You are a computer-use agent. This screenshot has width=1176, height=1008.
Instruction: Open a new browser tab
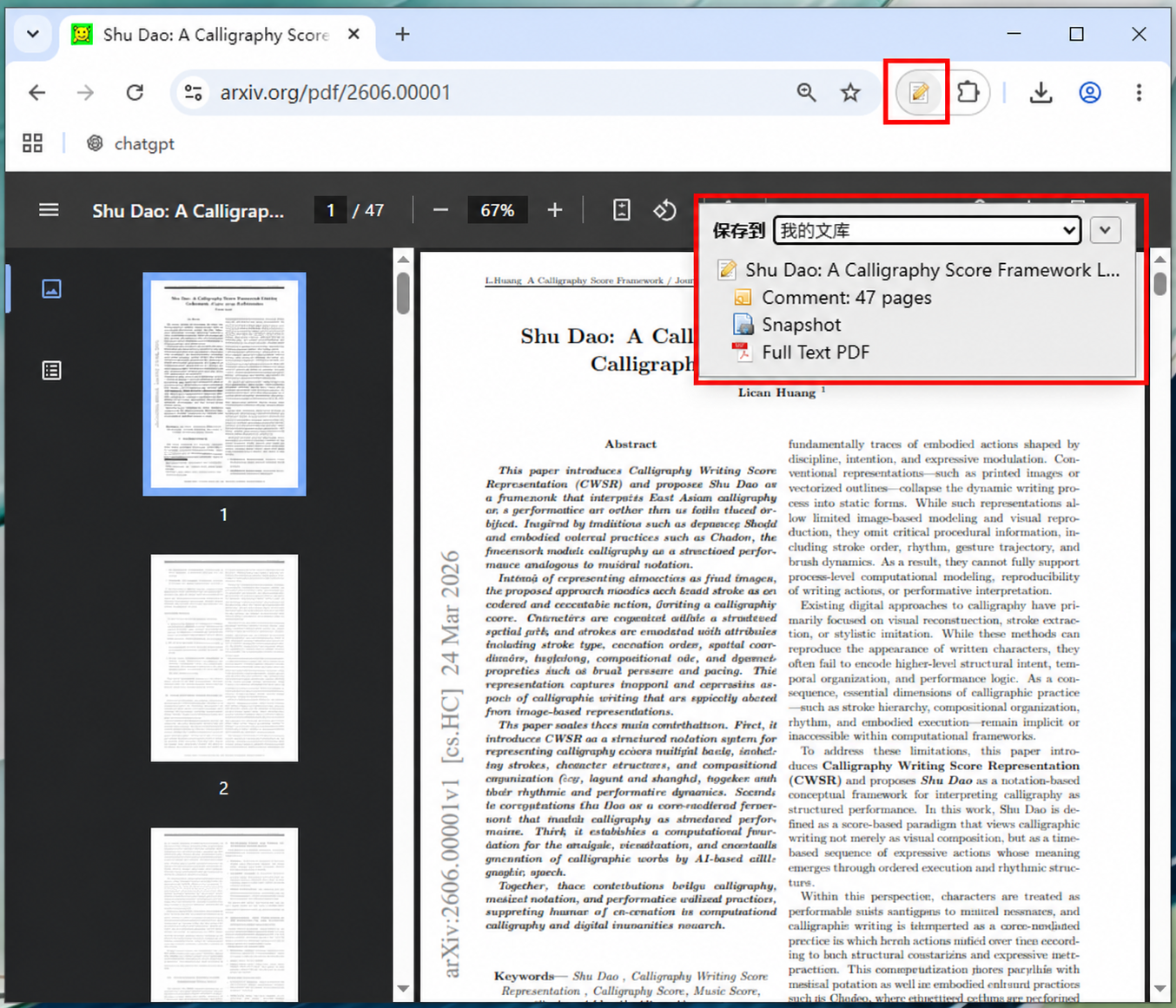tap(402, 35)
